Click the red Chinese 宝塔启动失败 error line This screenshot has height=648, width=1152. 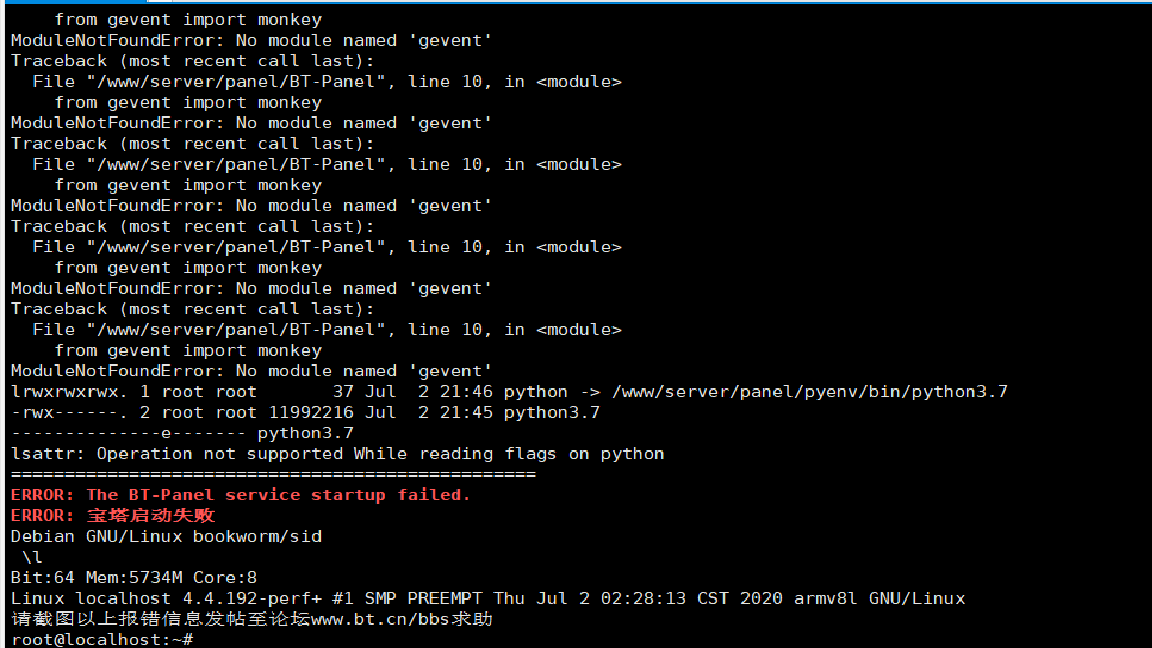coord(113,516)
